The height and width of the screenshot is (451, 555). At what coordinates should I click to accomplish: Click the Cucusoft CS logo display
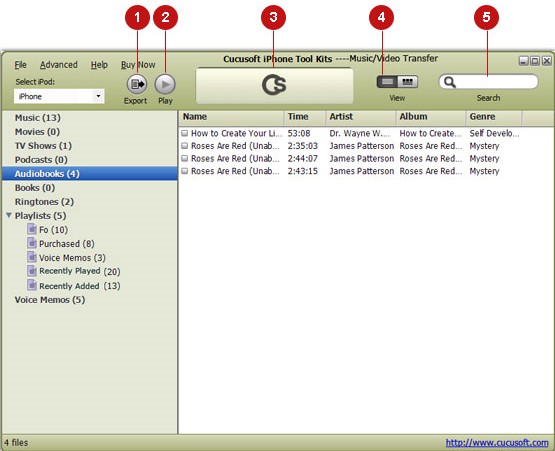(x=274, y=85)
